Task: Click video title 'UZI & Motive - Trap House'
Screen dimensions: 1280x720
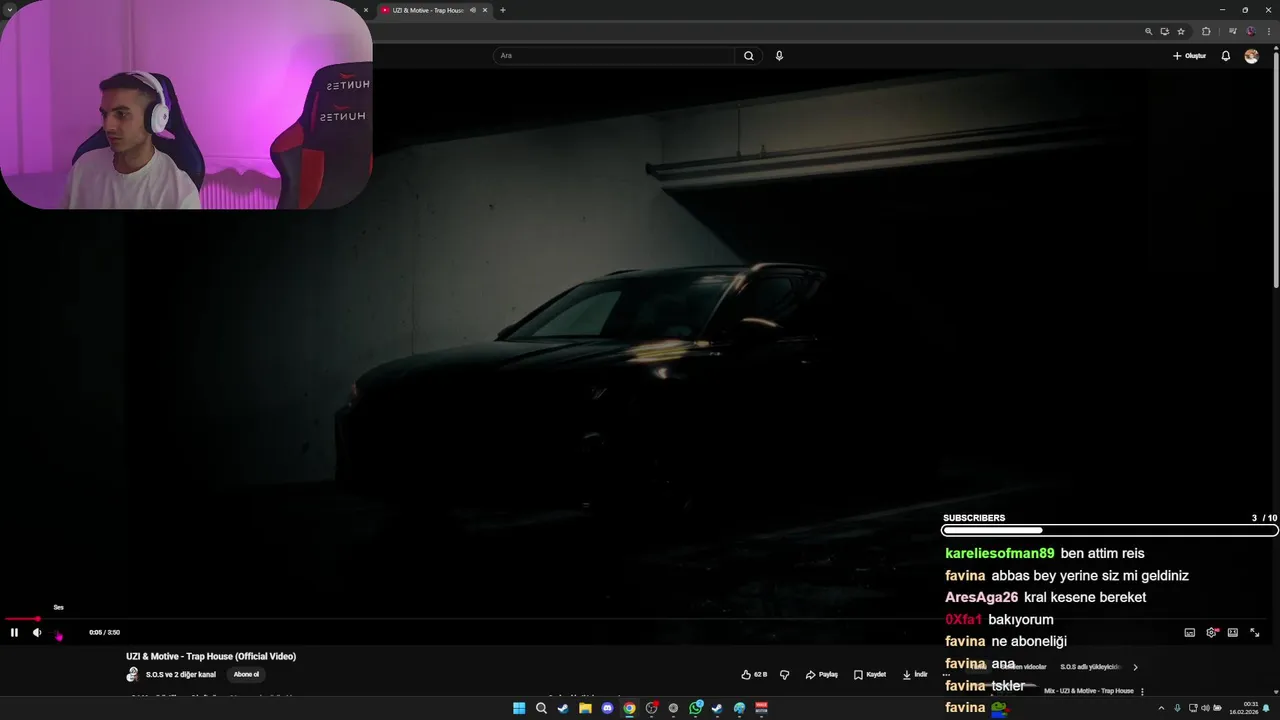Action: pos(211,656)
